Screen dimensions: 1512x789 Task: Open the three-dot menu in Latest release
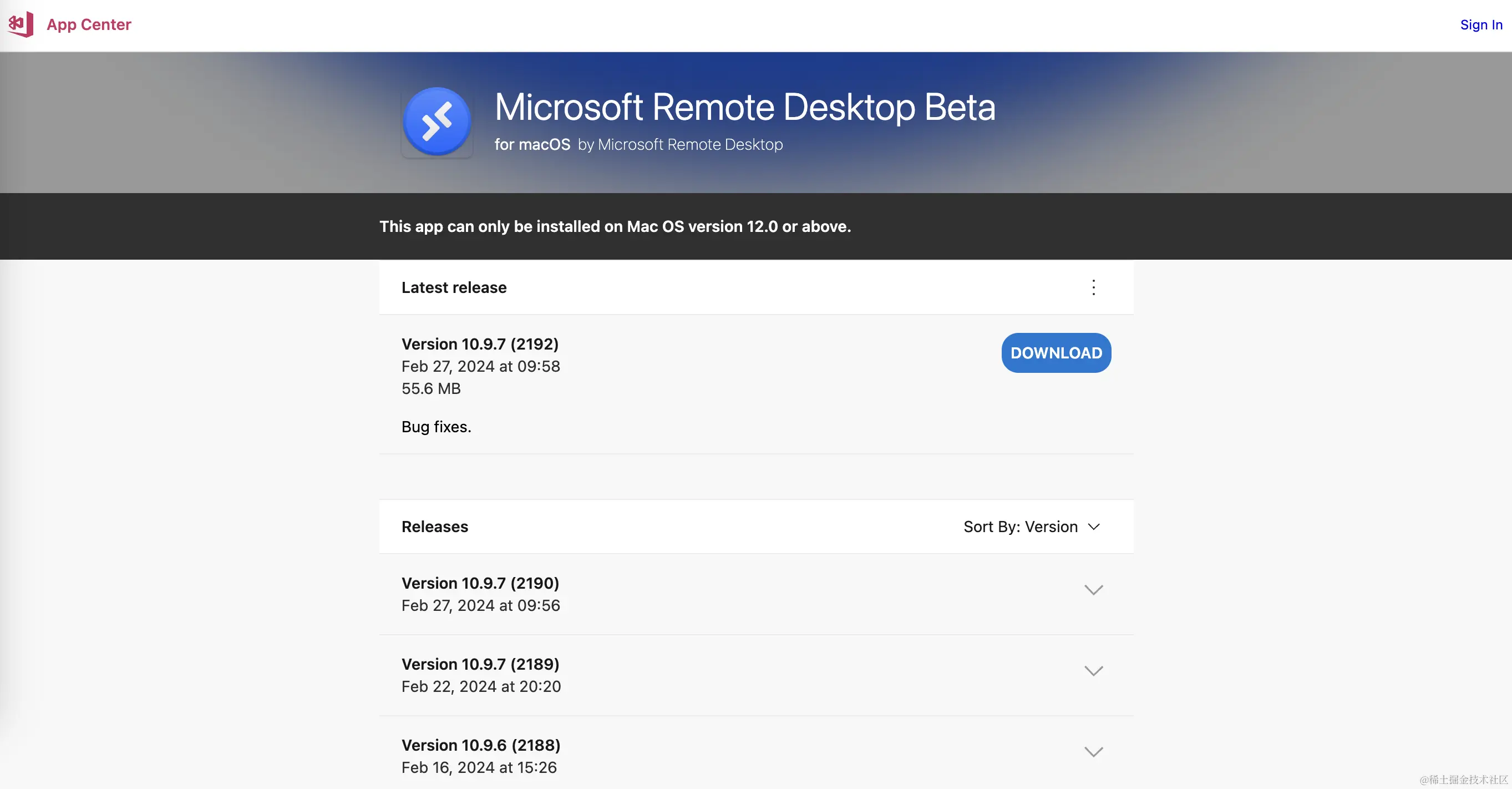click(1093, 287)
